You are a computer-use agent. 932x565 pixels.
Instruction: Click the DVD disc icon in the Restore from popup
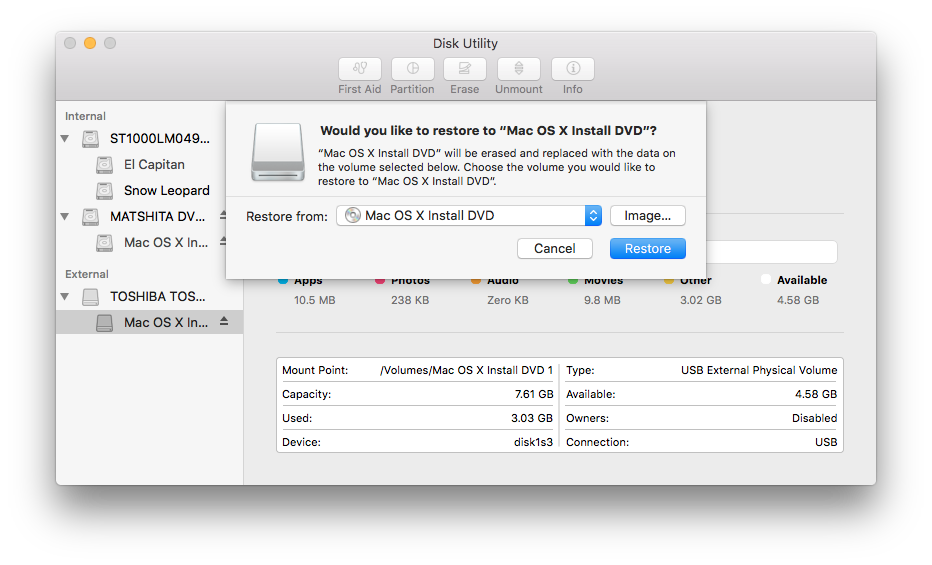pos(352,215)
